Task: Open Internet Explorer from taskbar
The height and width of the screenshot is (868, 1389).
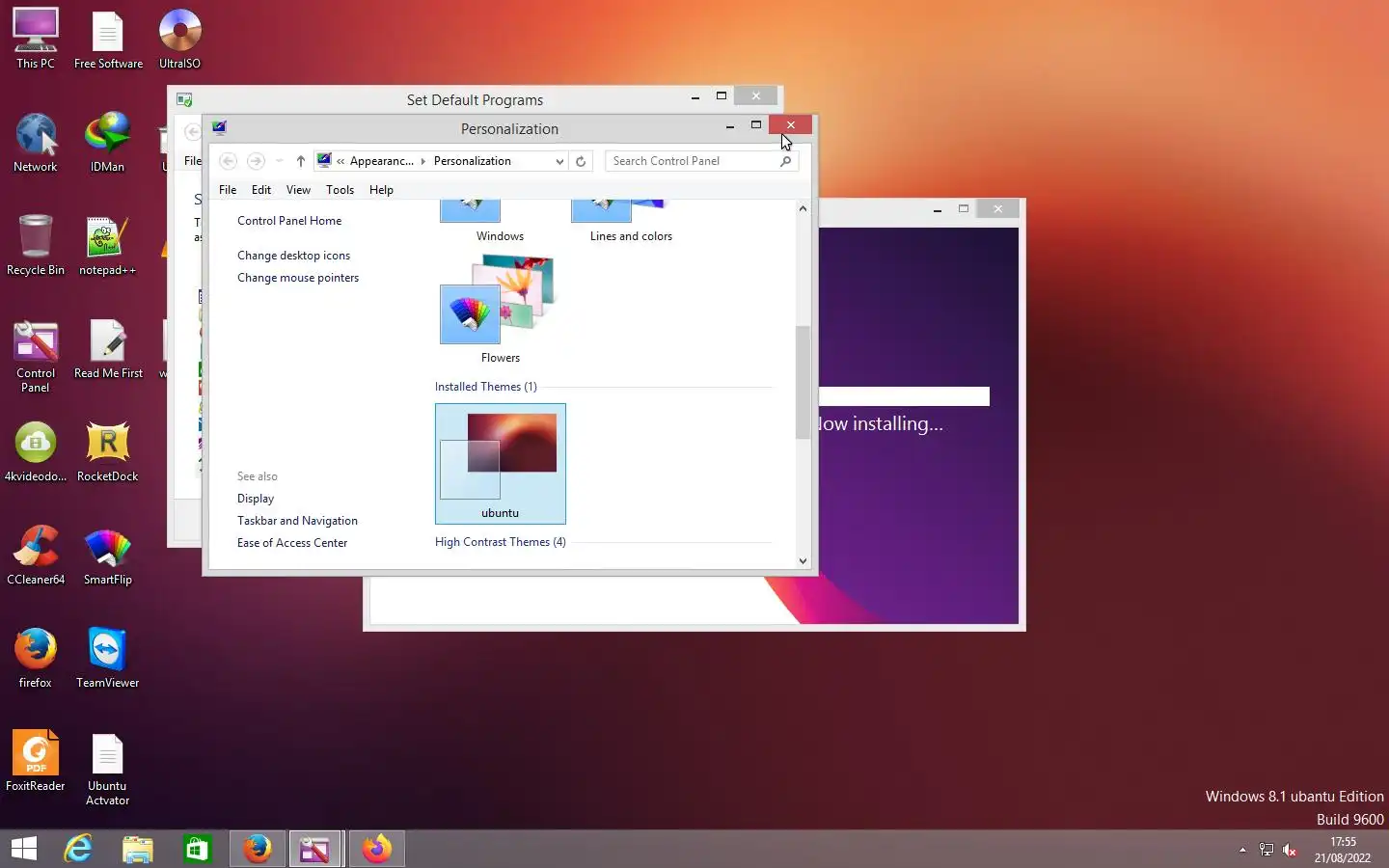Action: click(x=78, y=849)
